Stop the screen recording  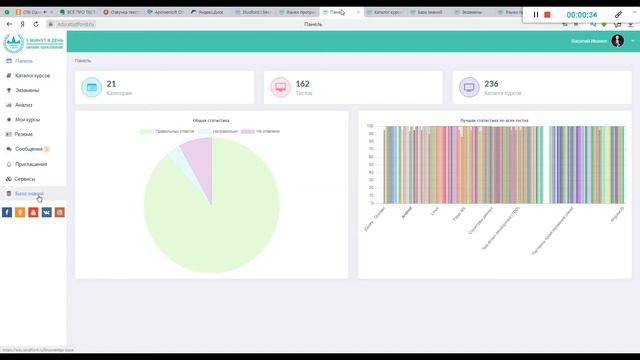click(547, 15)
